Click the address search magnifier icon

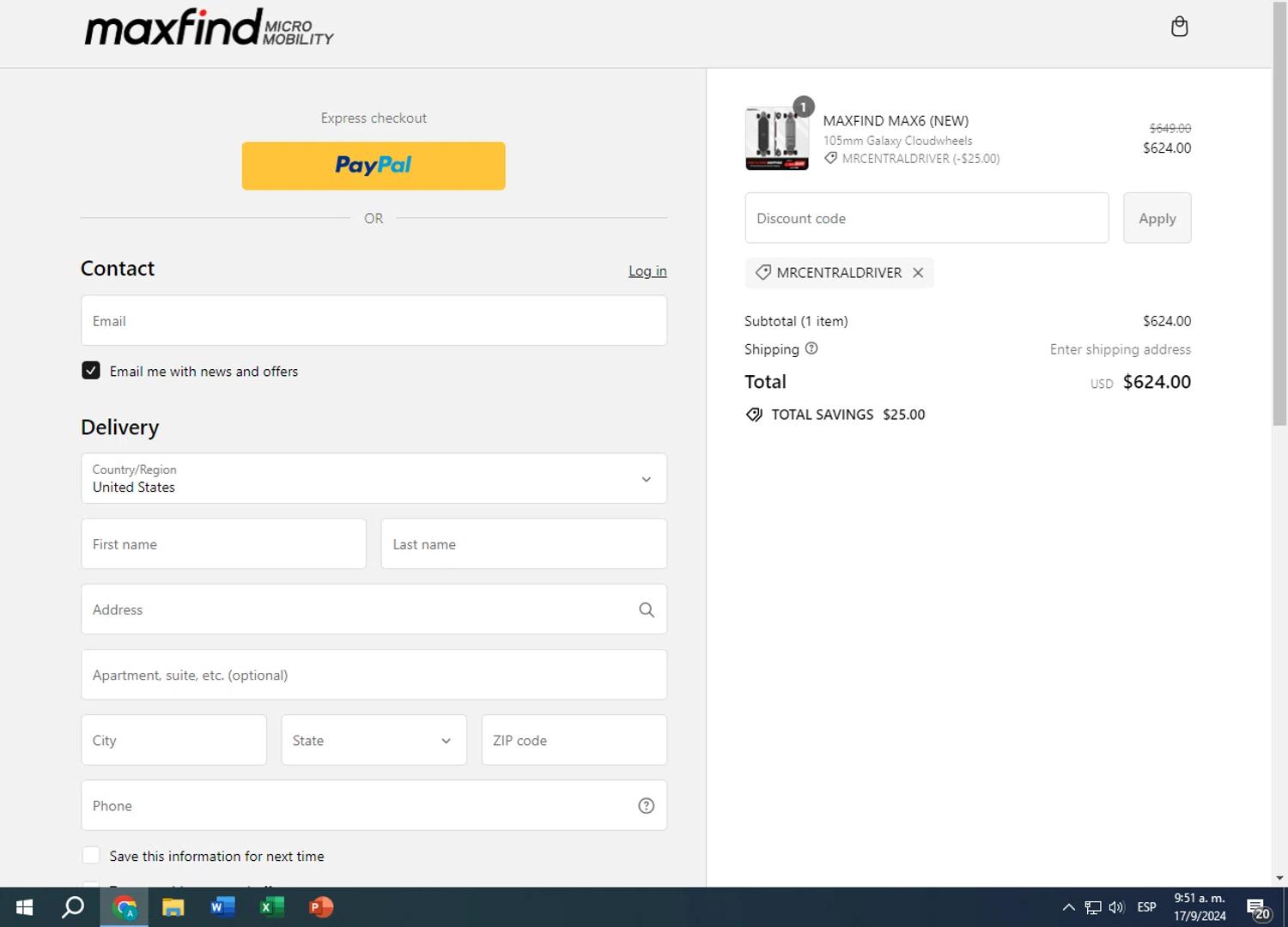point(646,609)
